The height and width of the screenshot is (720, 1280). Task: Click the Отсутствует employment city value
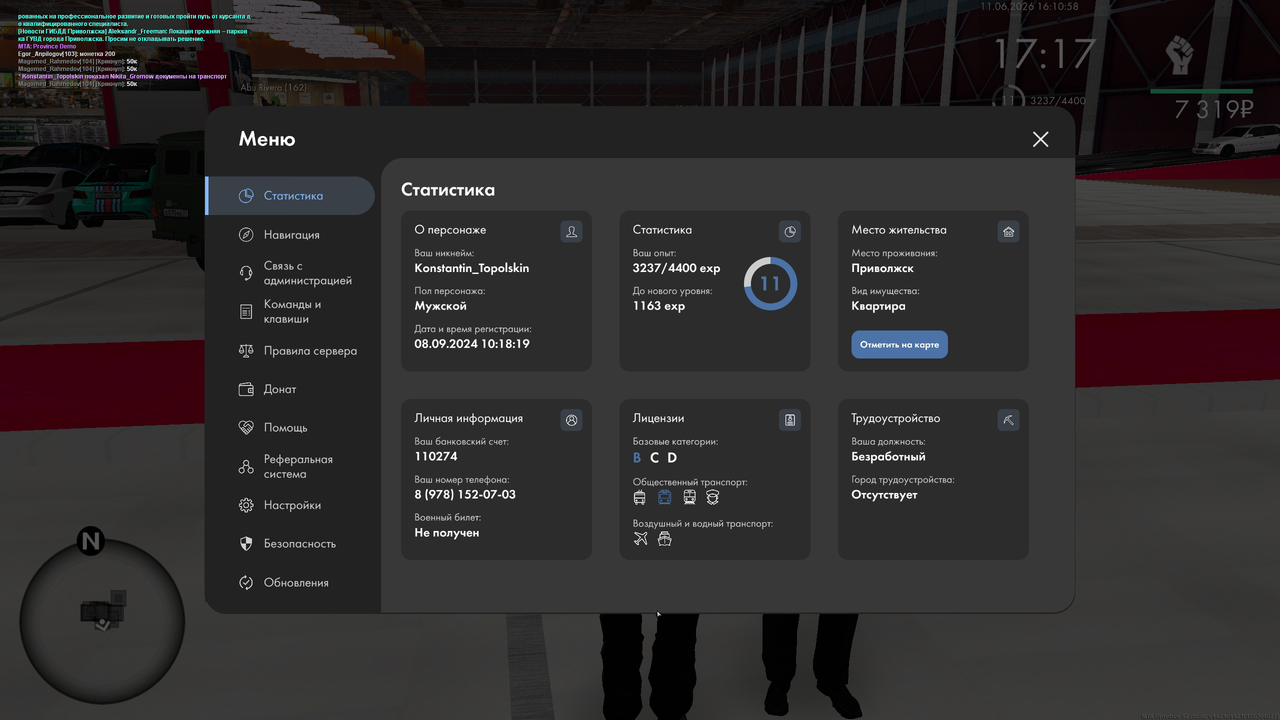click(x=884, y=495)
